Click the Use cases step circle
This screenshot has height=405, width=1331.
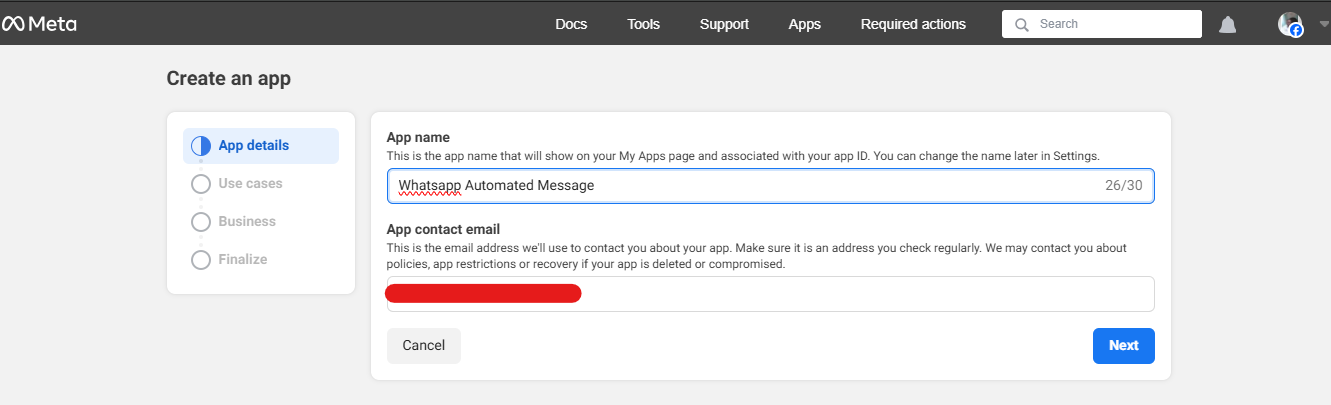200,184
